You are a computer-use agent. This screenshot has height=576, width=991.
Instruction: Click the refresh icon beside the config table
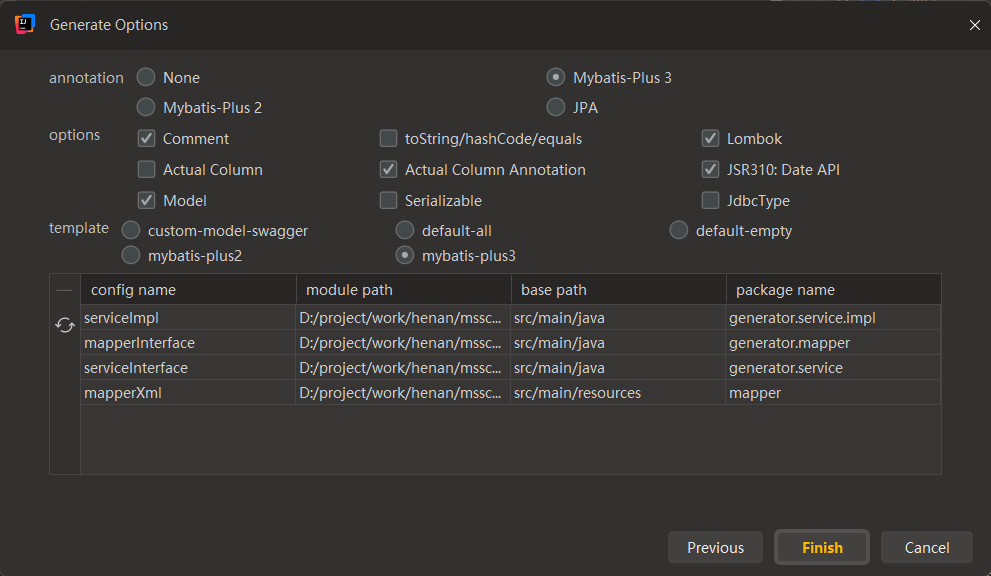(65, 325)
